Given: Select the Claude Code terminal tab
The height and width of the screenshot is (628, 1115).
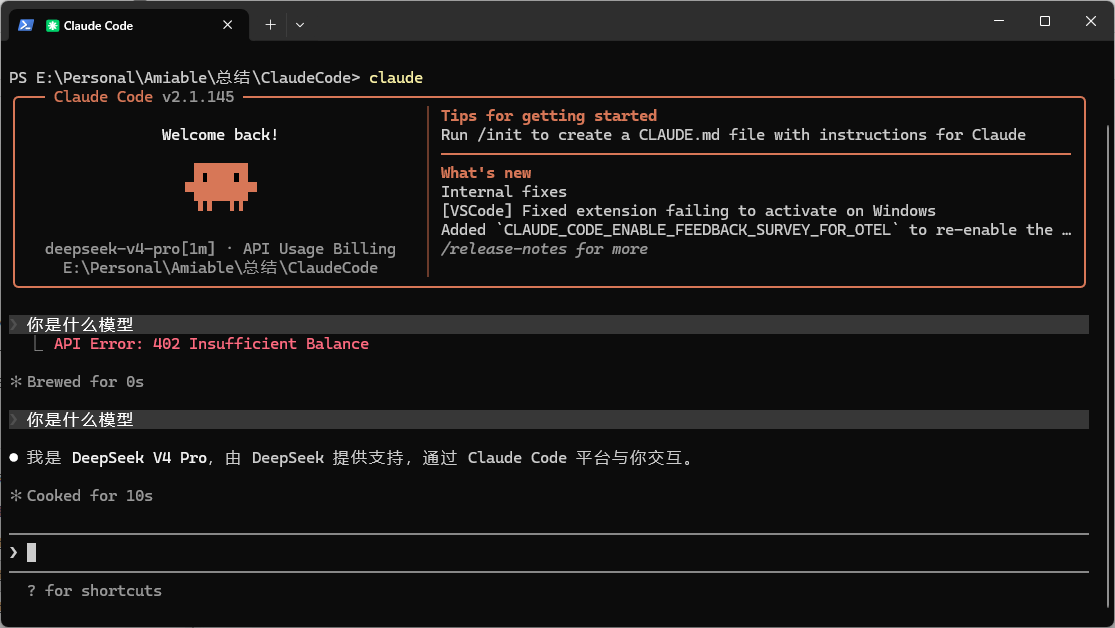Looking at the screenshot, I should pyautogui.click(x=129, y=25).
